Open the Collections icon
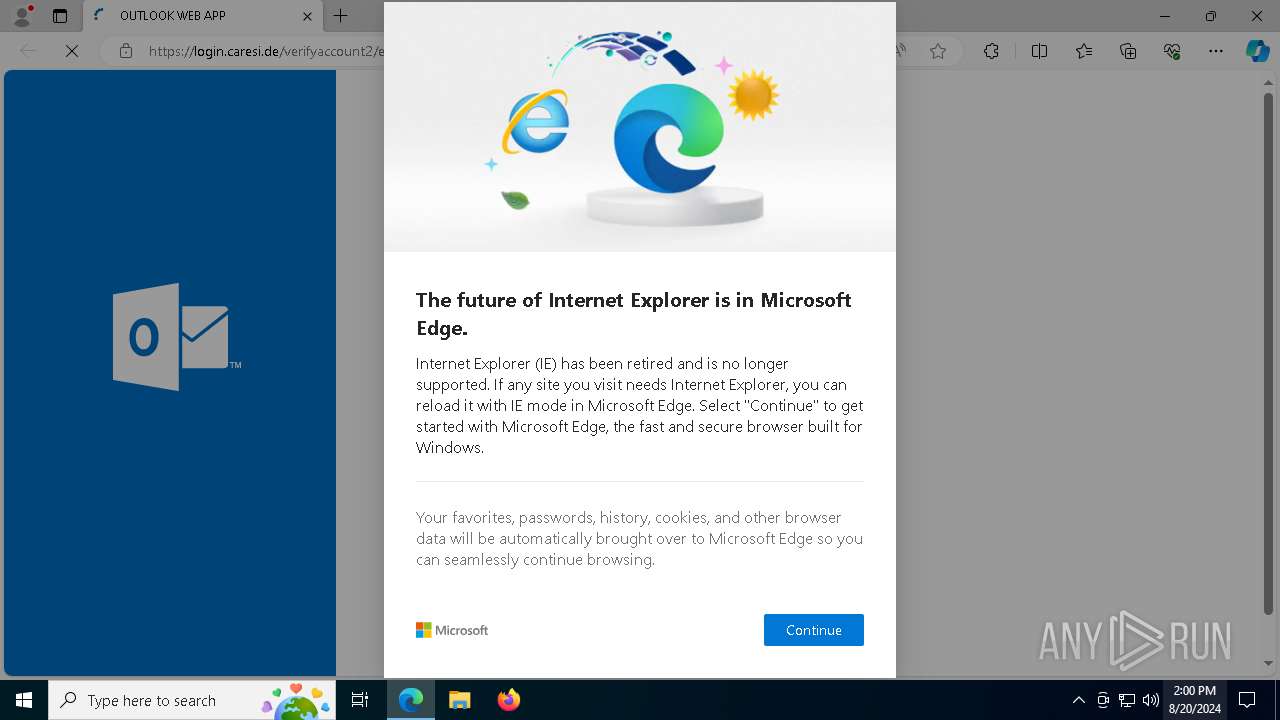The image size is (1280, 720). (x=1128, y=51)
